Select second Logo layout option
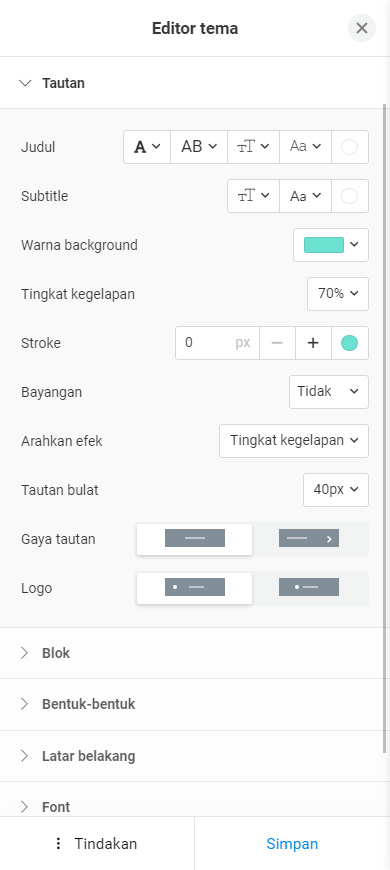Image resolution: width=390 pixels, height=870 pixels. point(309,588)
